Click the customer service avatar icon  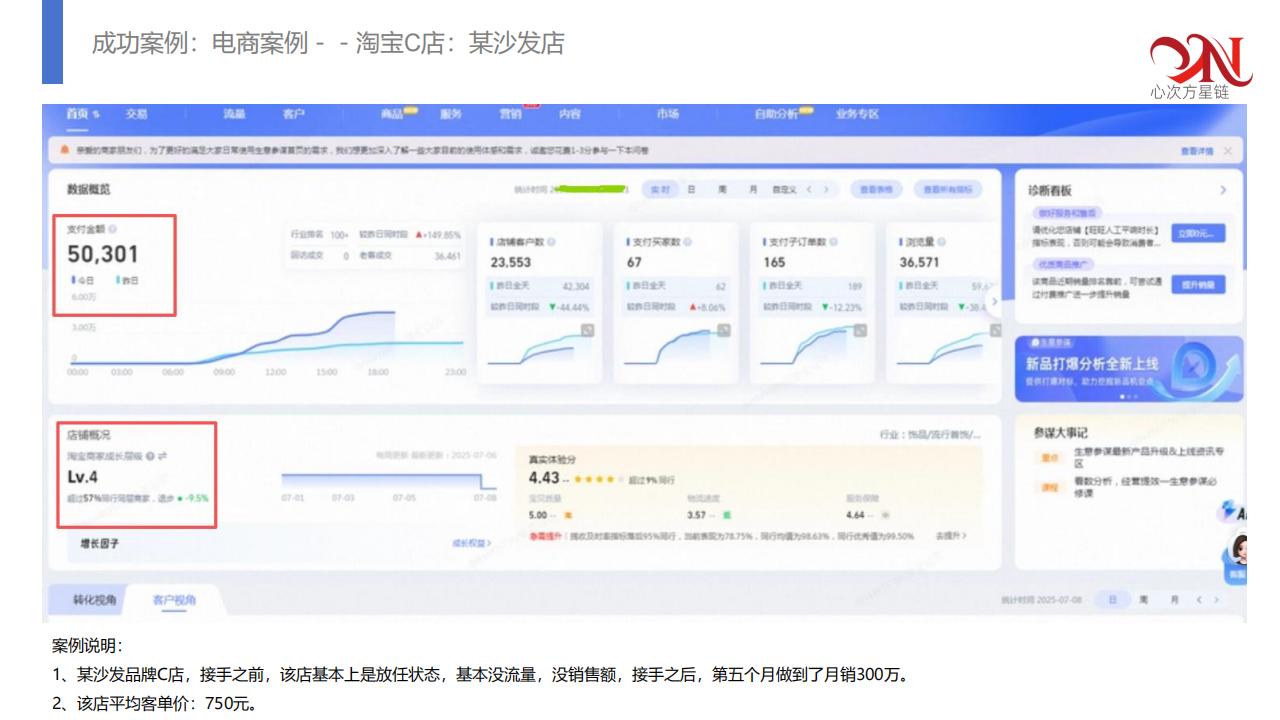pos(1239,551)
